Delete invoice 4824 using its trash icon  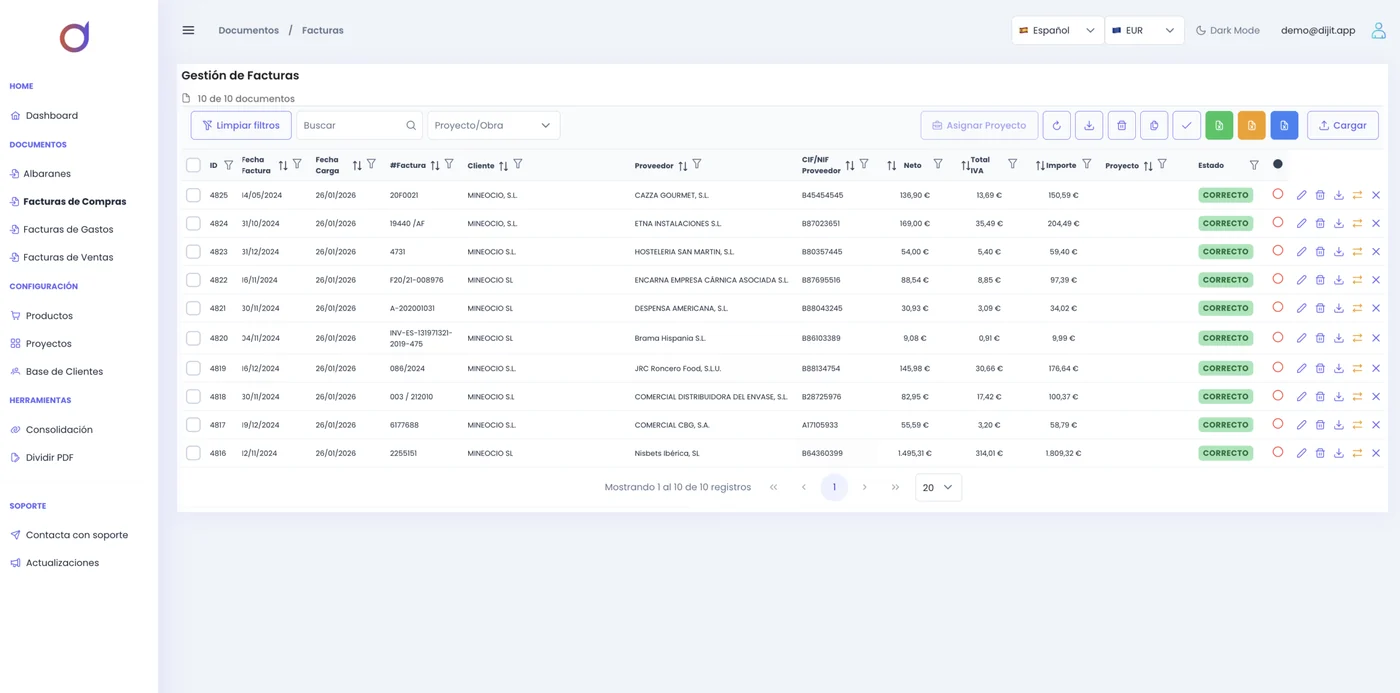pyautogui.click(x=1320, y=223)
